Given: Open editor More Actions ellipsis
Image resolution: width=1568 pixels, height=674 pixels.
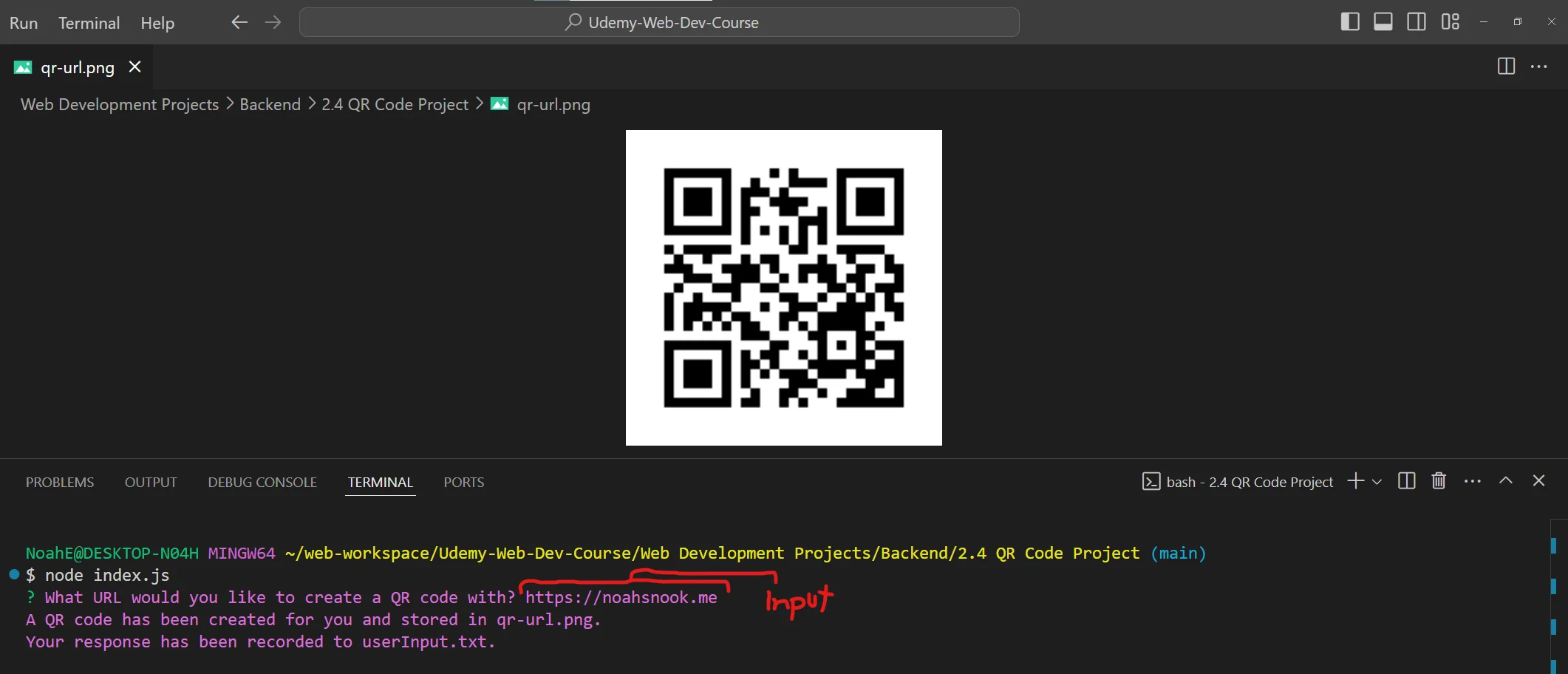Looking at the screenshot, I should 1539,67.
